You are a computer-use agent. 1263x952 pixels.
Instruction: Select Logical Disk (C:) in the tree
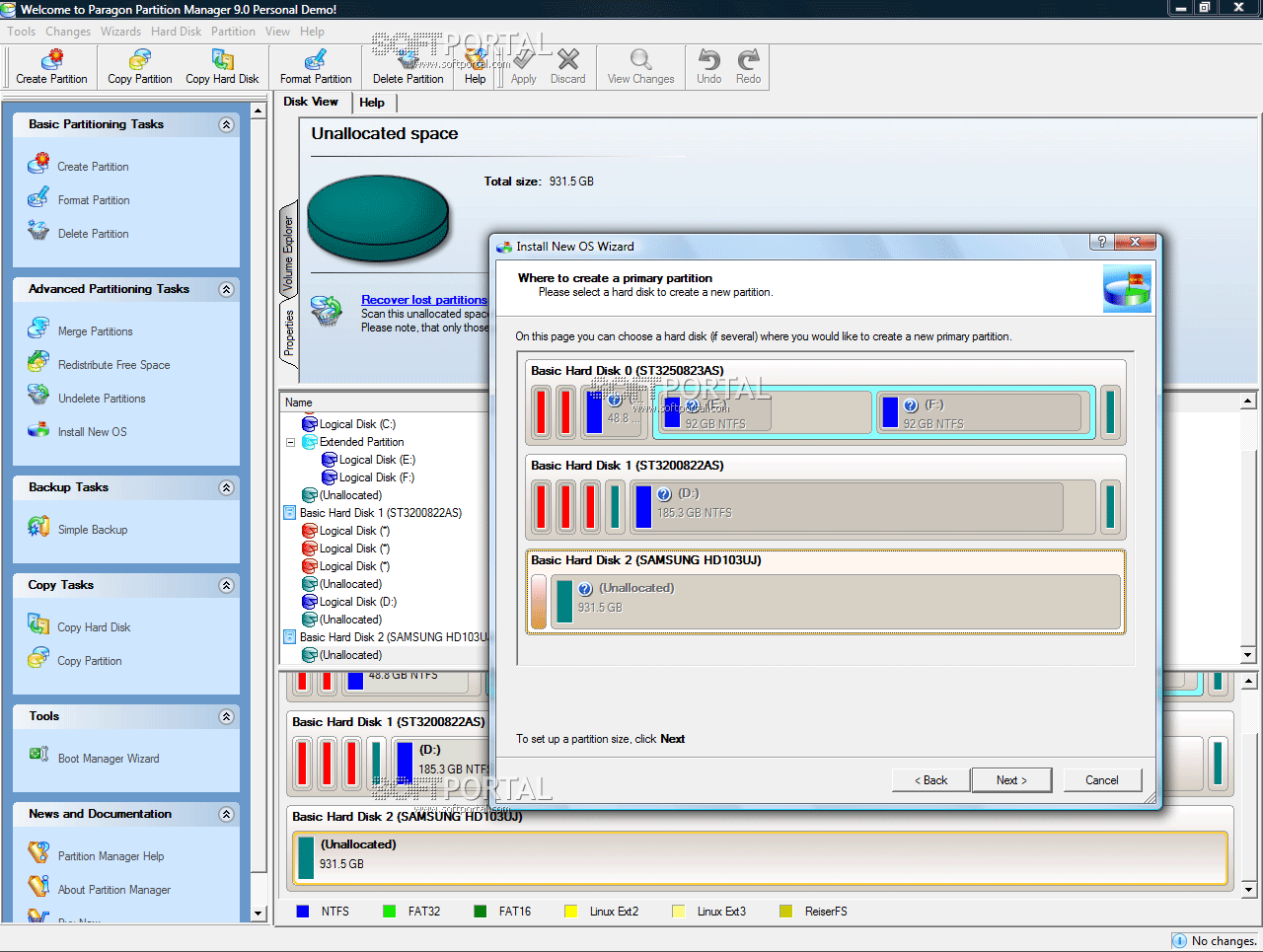tap(348, 424)
